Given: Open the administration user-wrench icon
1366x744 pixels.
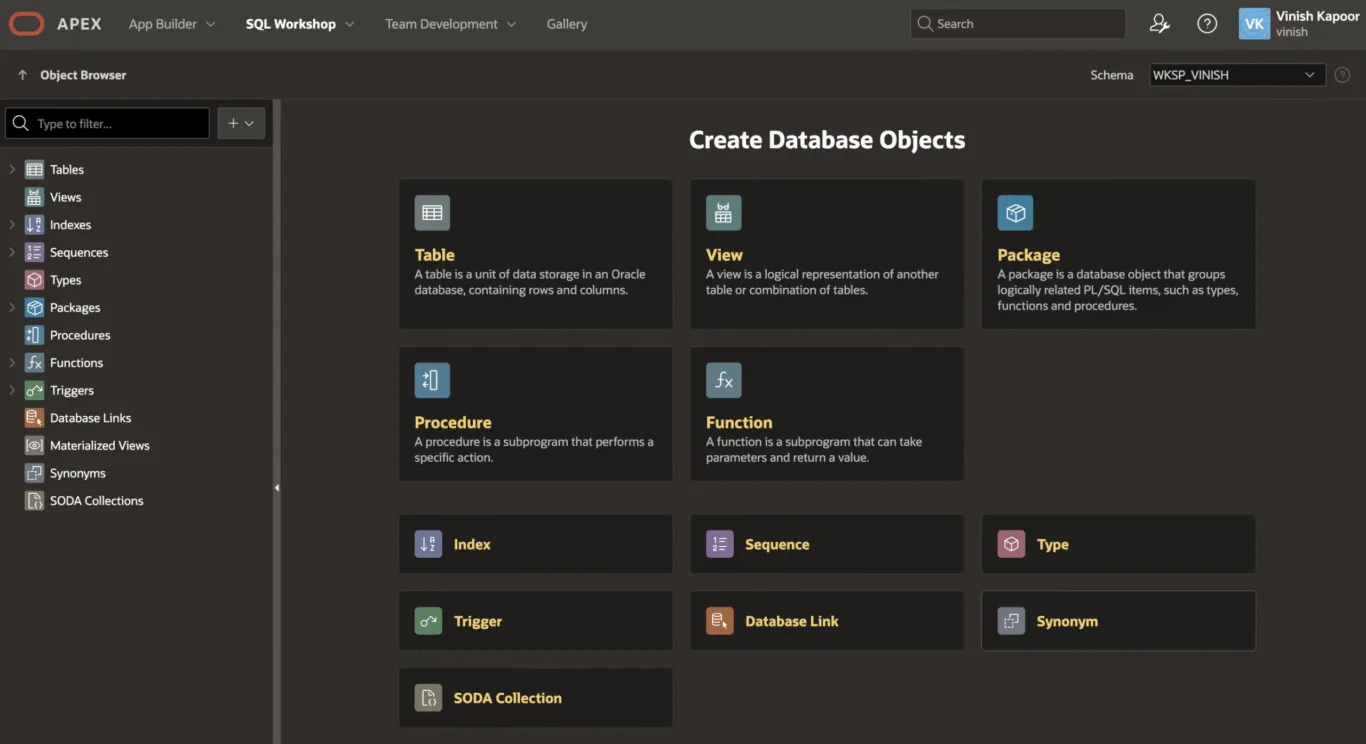Looking at the screenshot, I should tap(1160, 24).
